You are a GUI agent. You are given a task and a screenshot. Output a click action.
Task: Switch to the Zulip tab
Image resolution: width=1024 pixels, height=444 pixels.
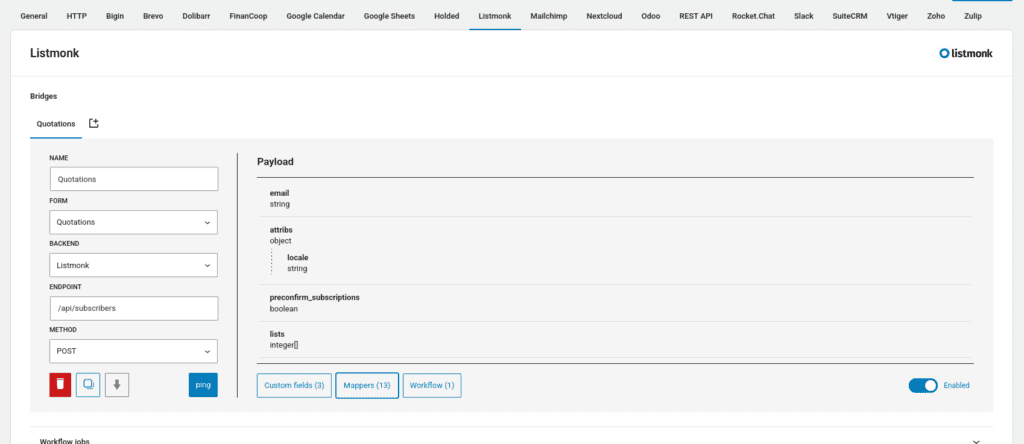click(x=972, y=16)
